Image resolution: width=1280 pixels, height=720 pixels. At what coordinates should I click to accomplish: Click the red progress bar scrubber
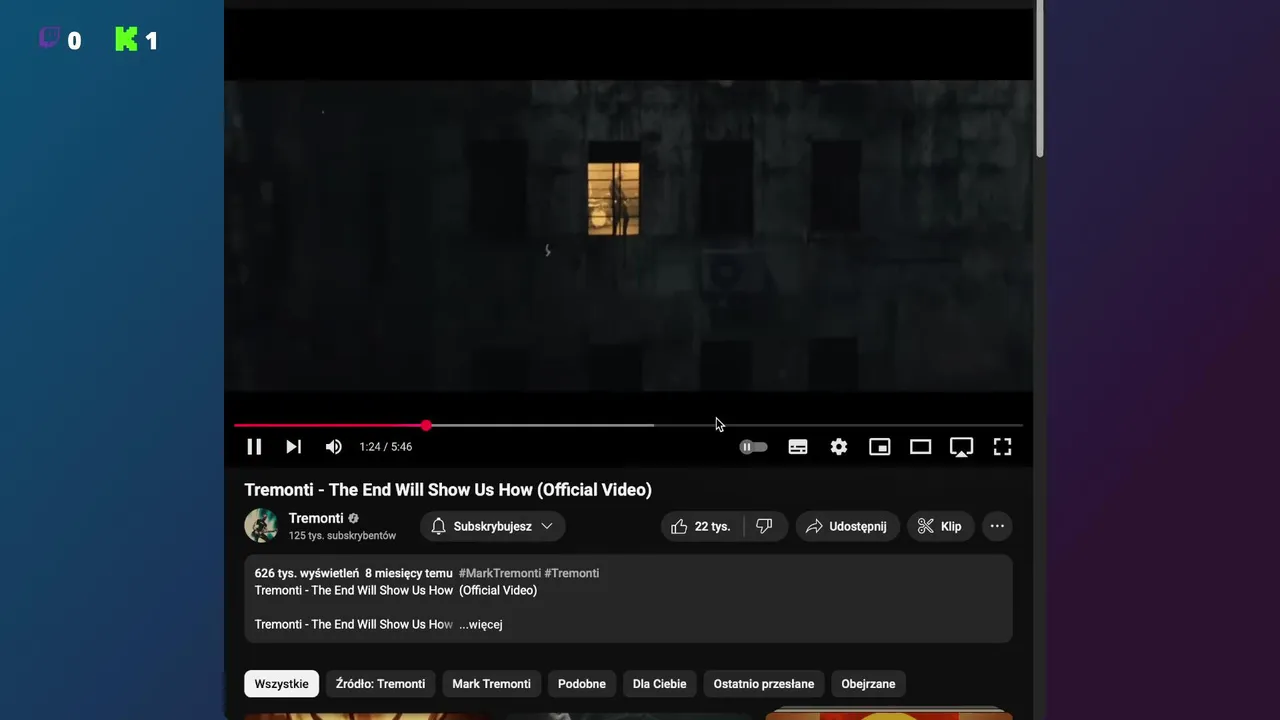point(426,426)
